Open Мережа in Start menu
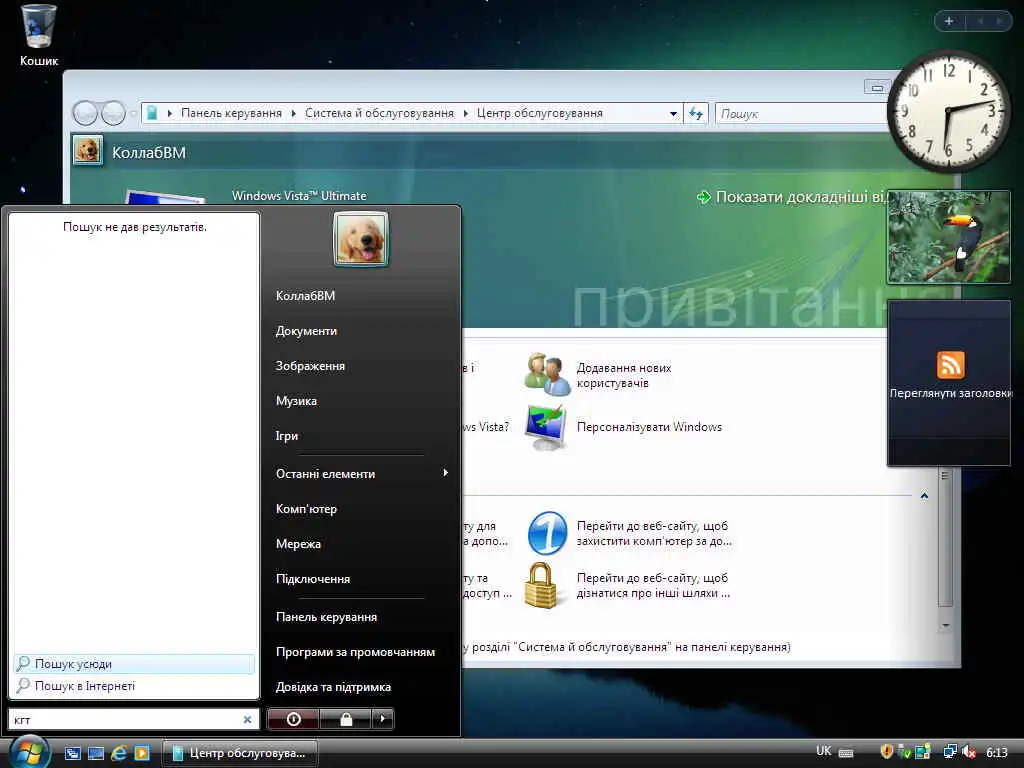 298,544
